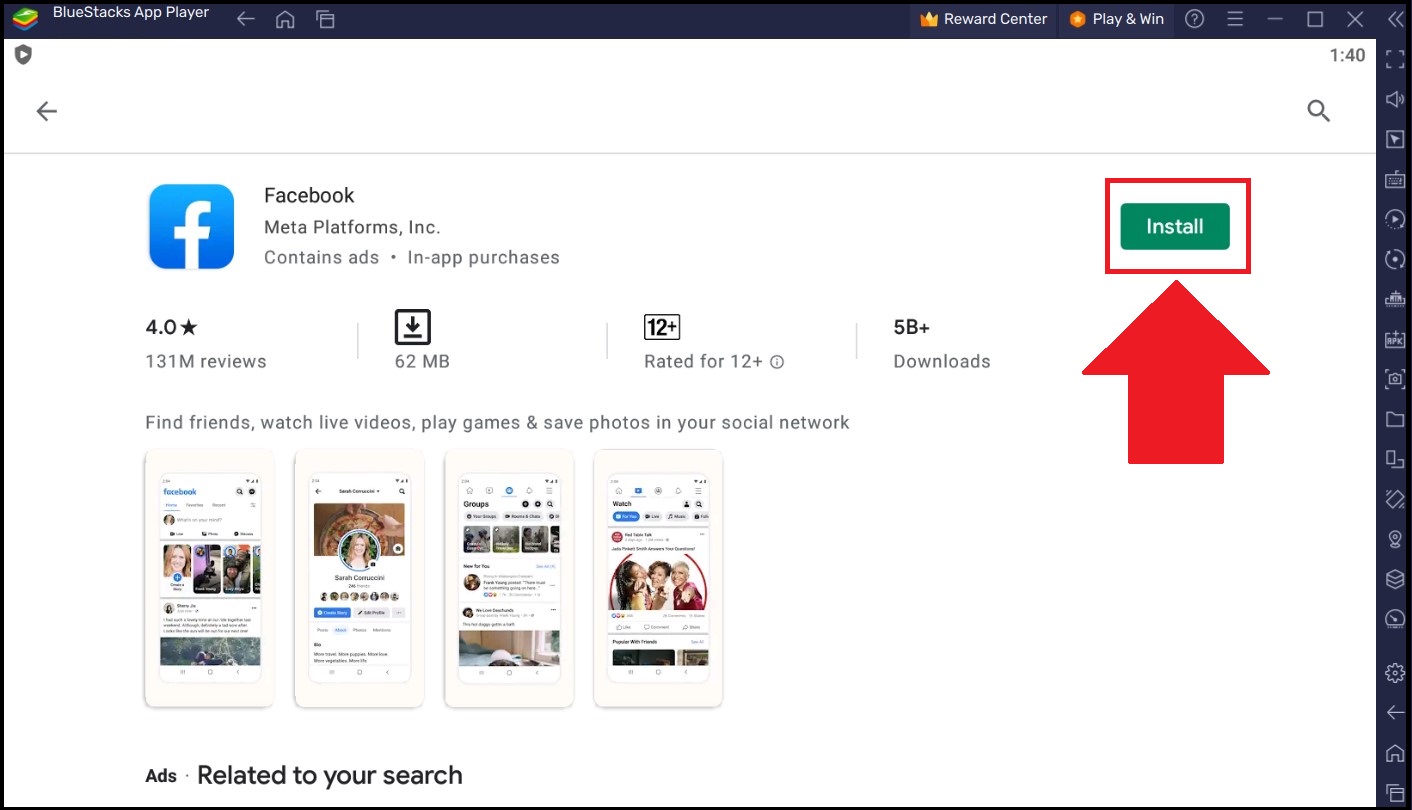Click the Related to your search heading
This screenshot has height=810, width=1412.
[x=330, y=775]
